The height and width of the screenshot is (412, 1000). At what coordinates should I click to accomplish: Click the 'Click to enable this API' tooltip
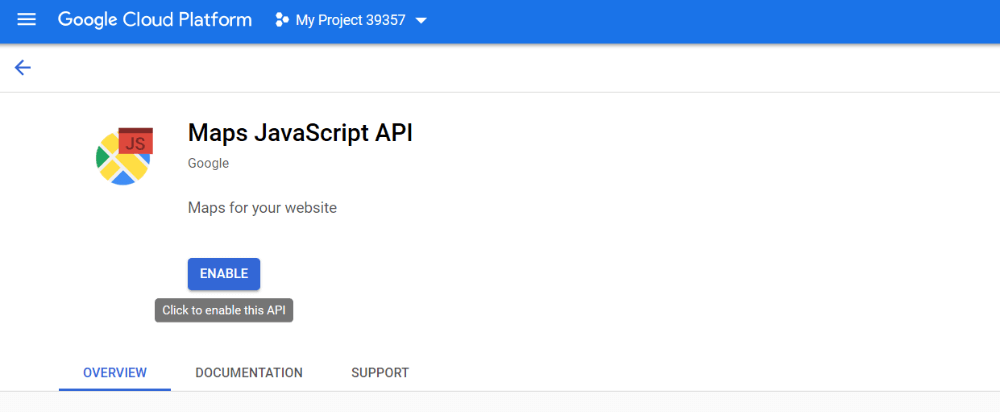point(224,311)
